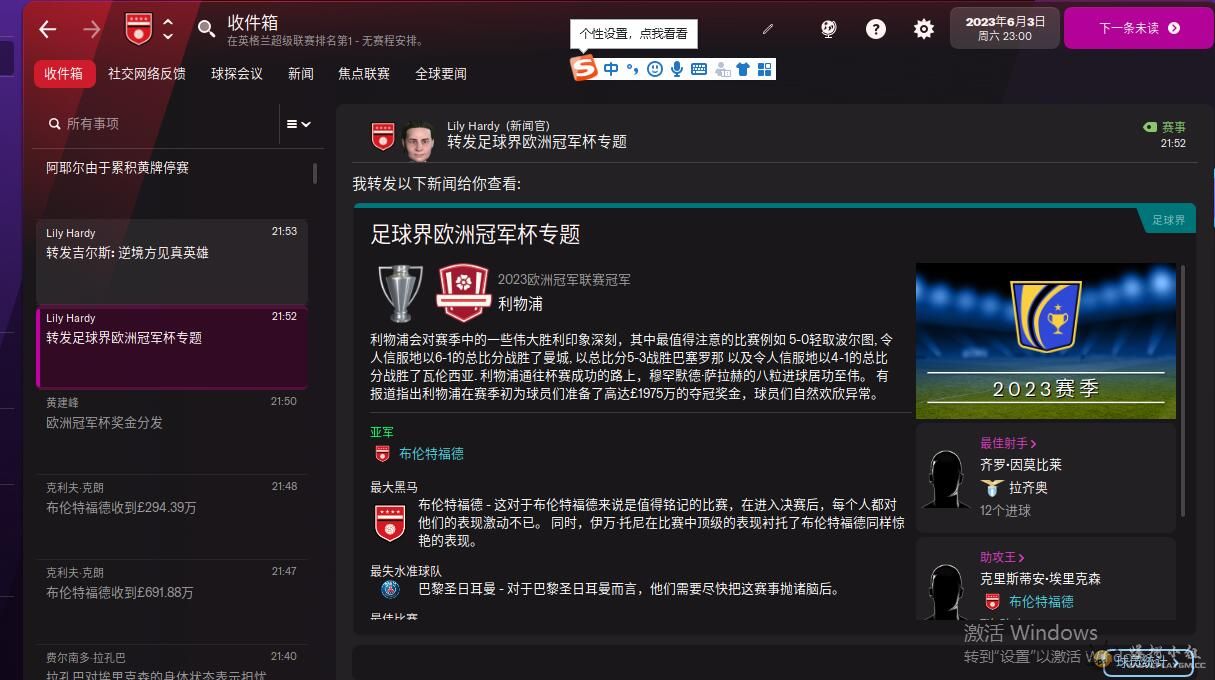Open the Sogou shirt skin icon

(742, 69)
